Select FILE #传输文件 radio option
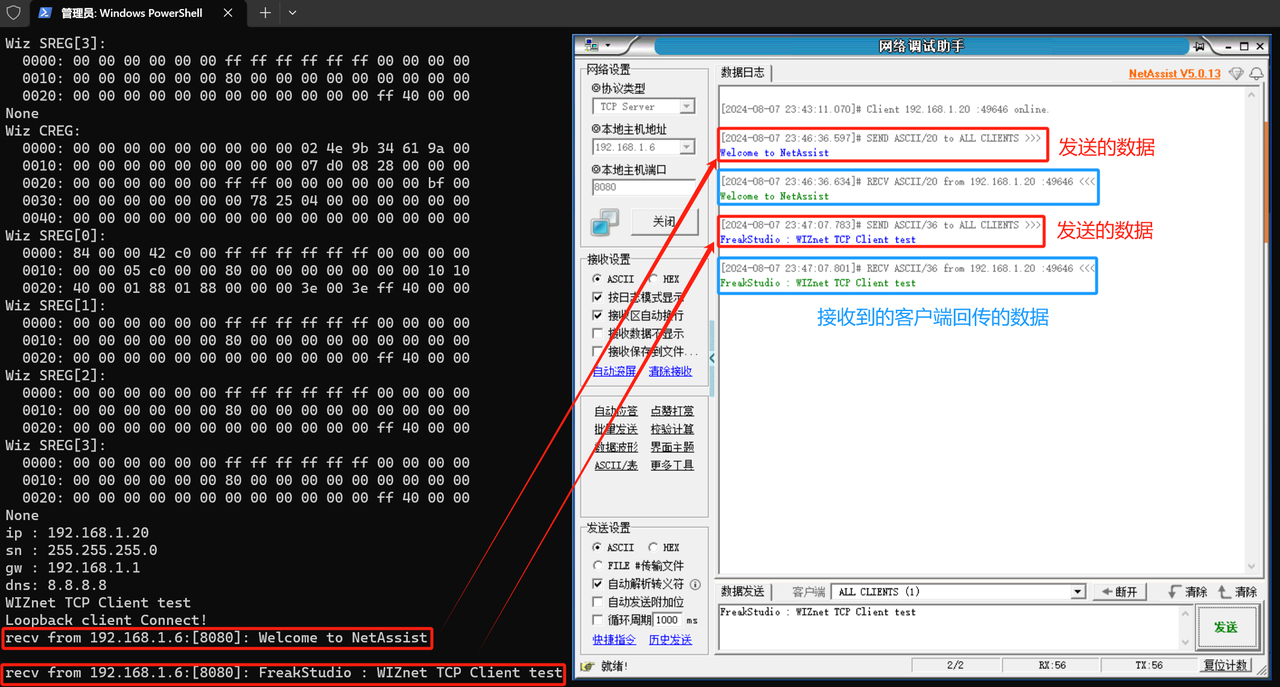1280x687 pixels. click(x=598, y=565)
